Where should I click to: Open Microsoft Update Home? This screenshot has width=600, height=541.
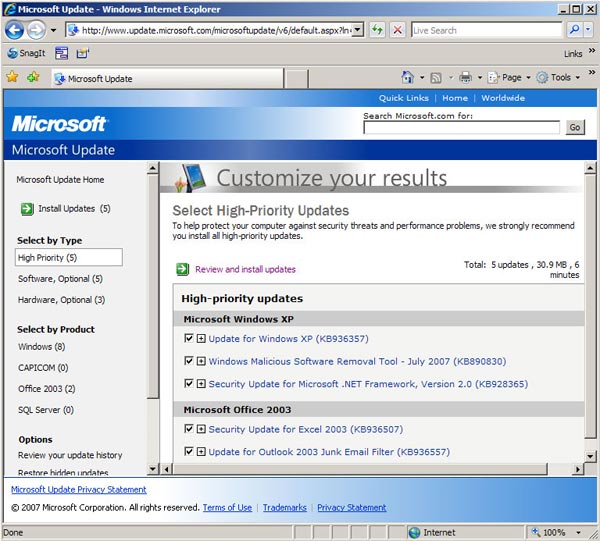(x=60, y=180)
